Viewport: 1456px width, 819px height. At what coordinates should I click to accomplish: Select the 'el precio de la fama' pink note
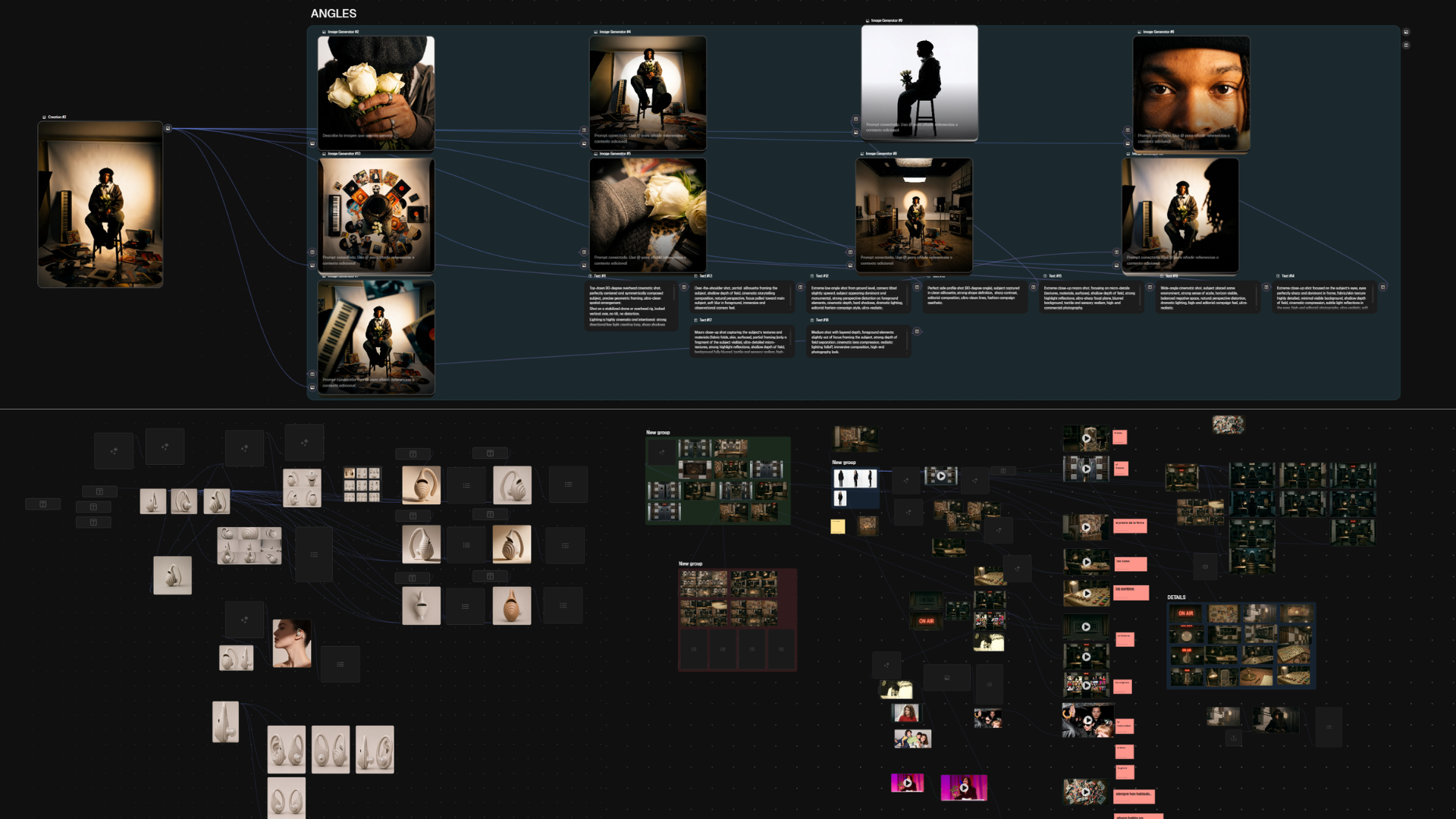[x=1130, y=526]
